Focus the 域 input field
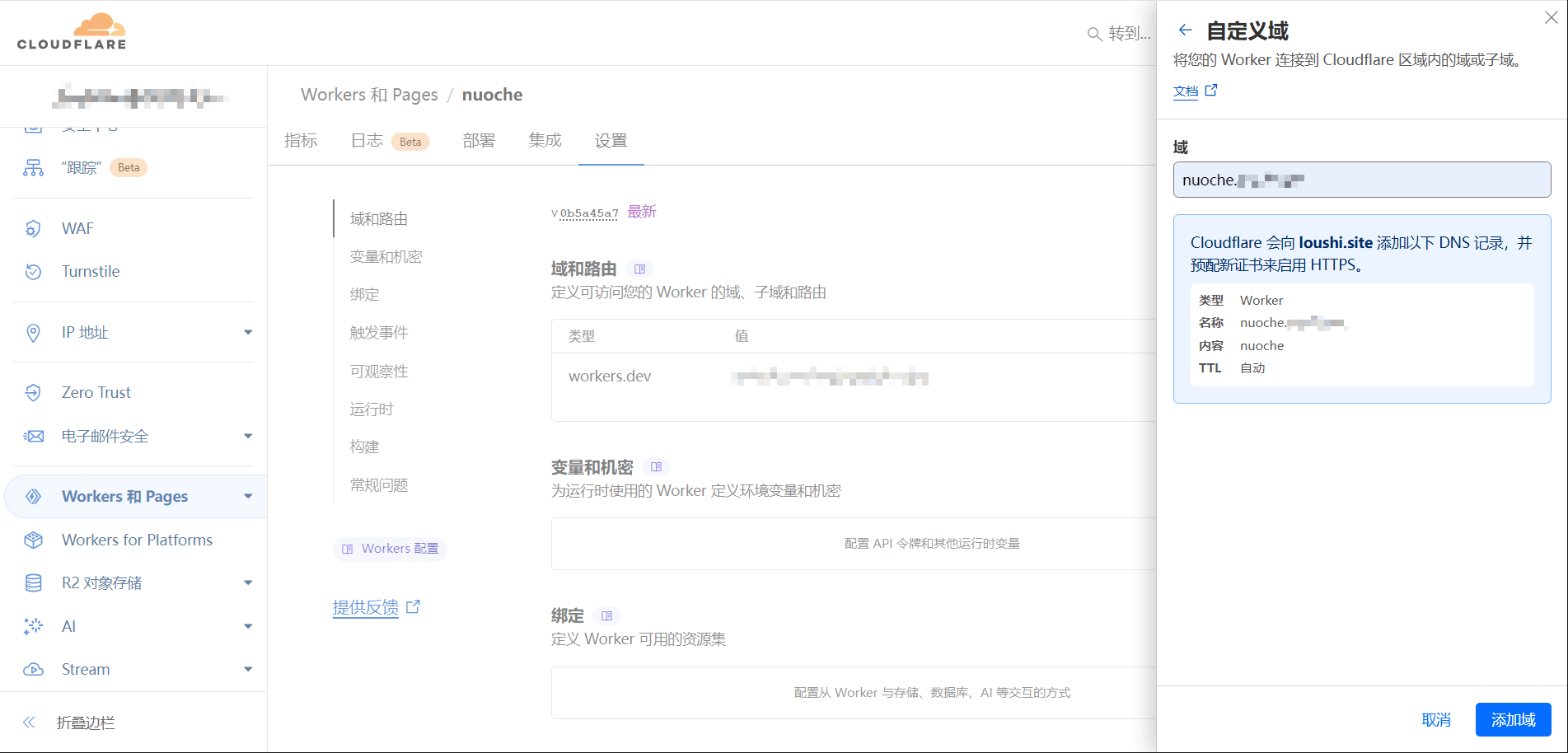Screen dimensions: 1568x753 (x=1362, y=180)
